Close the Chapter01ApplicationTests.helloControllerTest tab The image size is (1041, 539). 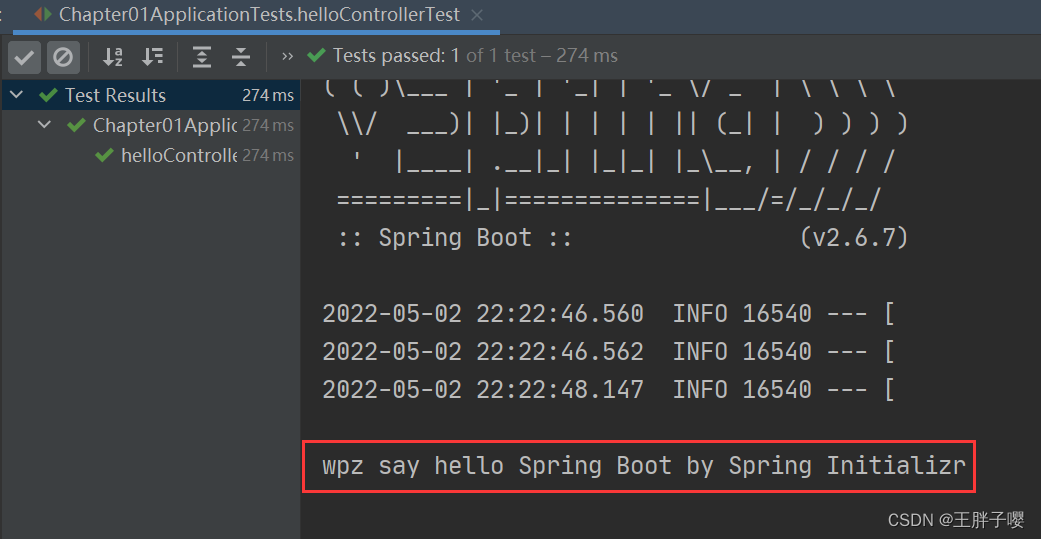click(x=476, y=15)
